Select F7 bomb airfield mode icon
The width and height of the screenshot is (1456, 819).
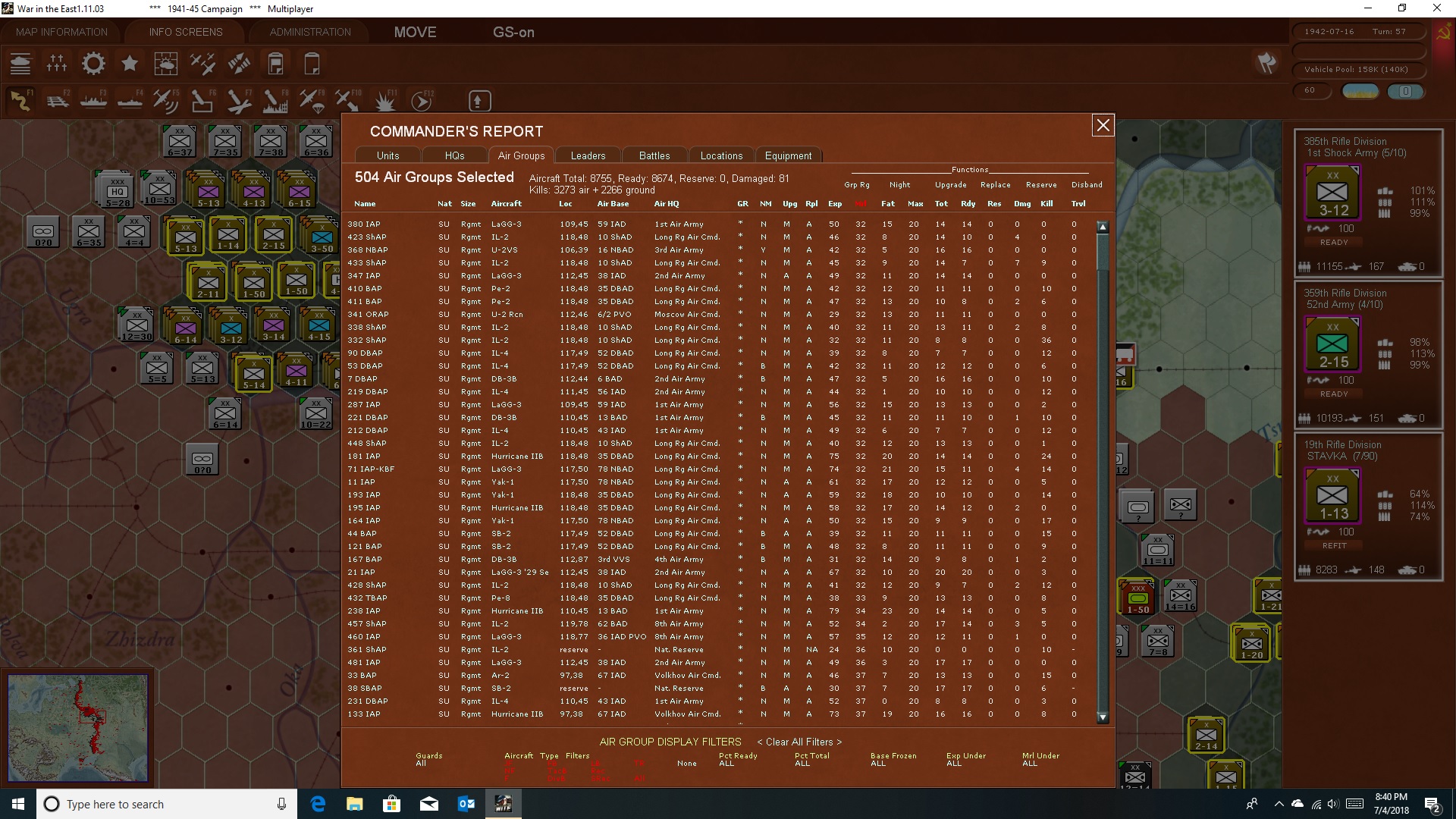tap(239, 100)
